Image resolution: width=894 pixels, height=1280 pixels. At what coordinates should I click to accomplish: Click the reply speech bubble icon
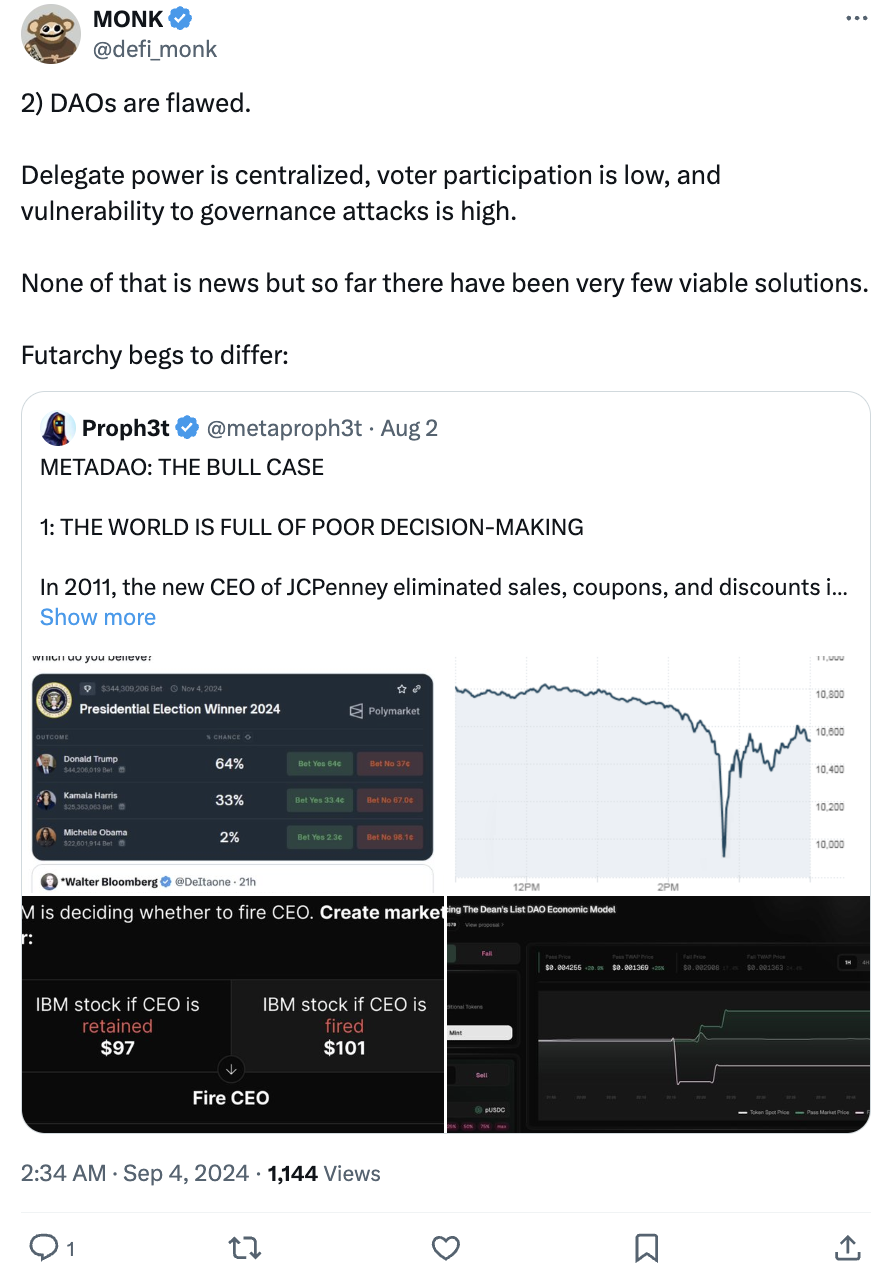point(44,1247)
